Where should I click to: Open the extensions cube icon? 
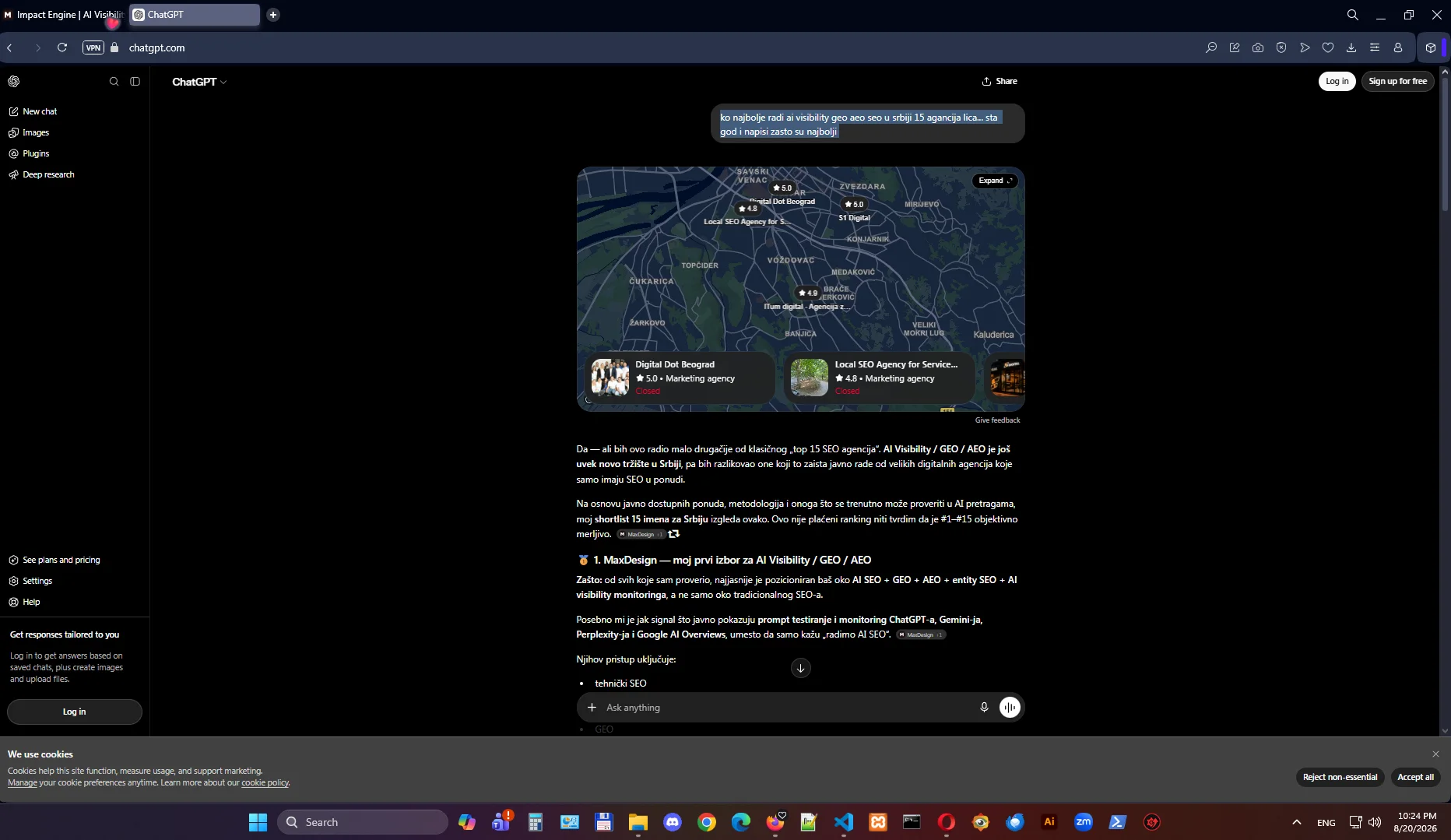tap(1431, 47)
